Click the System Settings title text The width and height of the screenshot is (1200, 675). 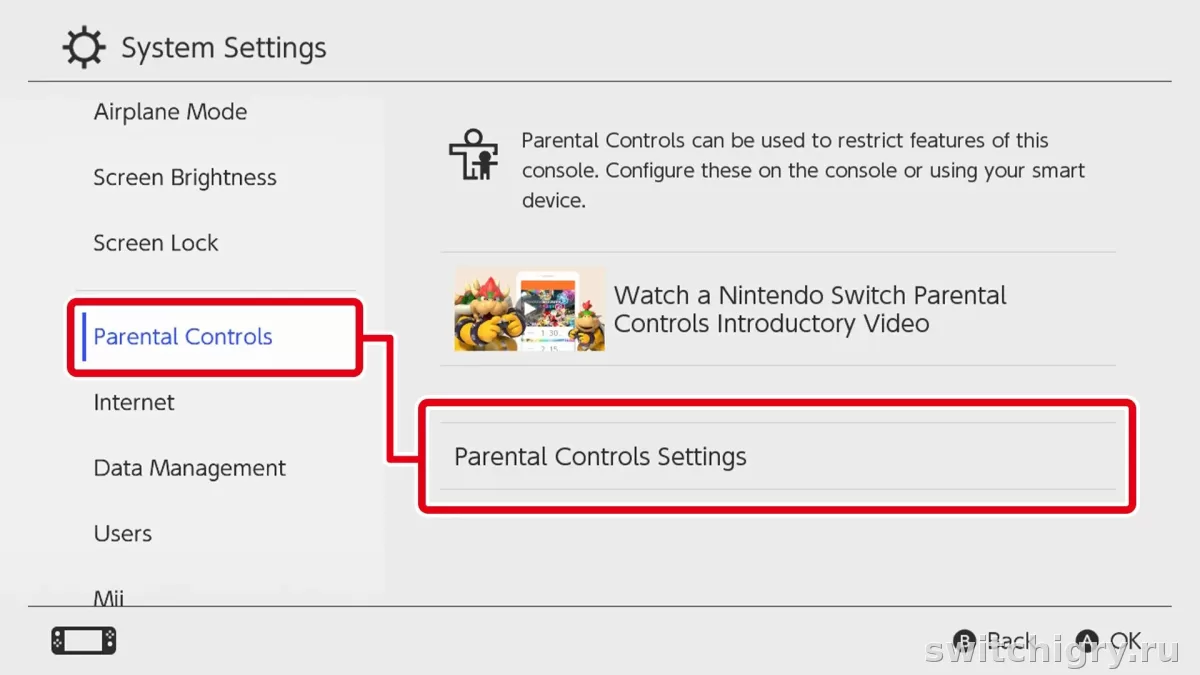click(224, 48)
